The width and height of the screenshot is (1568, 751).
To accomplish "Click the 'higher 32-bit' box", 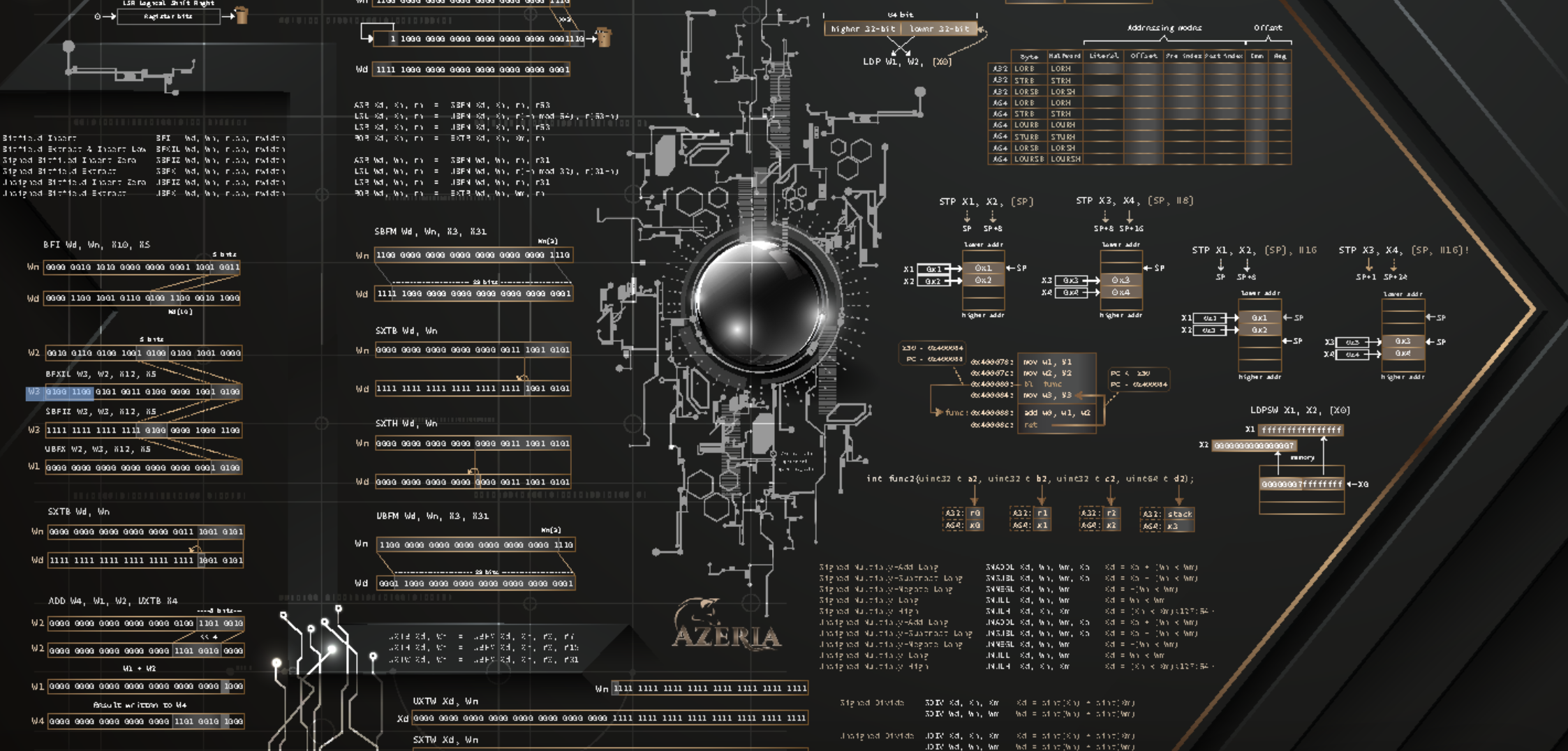I will (x=863, y=29).
